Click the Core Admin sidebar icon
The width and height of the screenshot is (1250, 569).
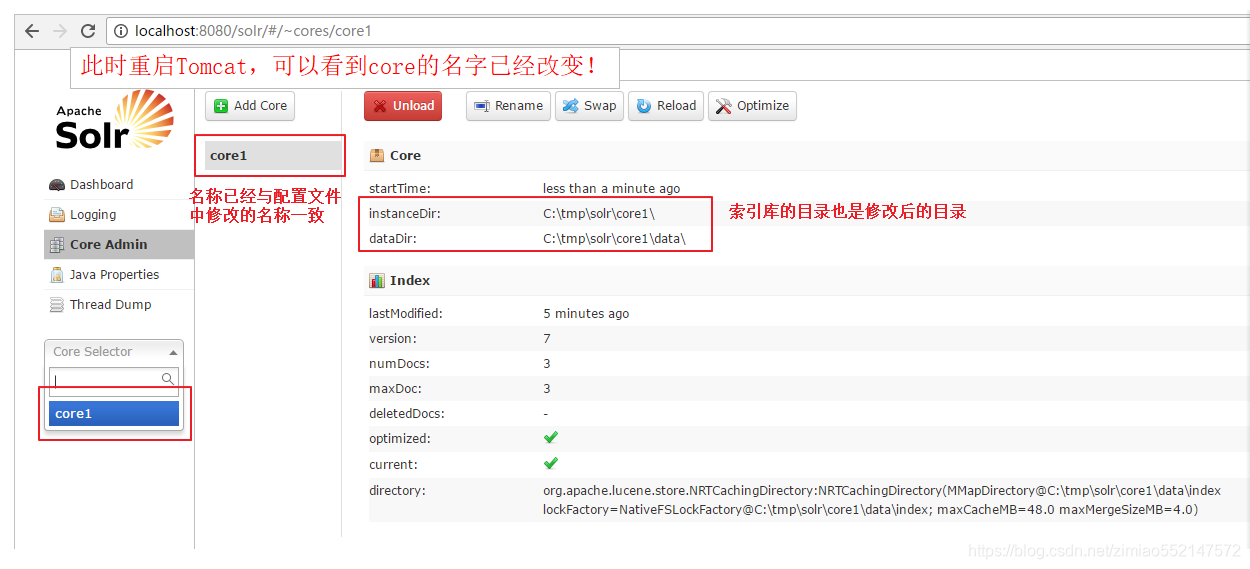pyautogui.click(x=57, y=245)
